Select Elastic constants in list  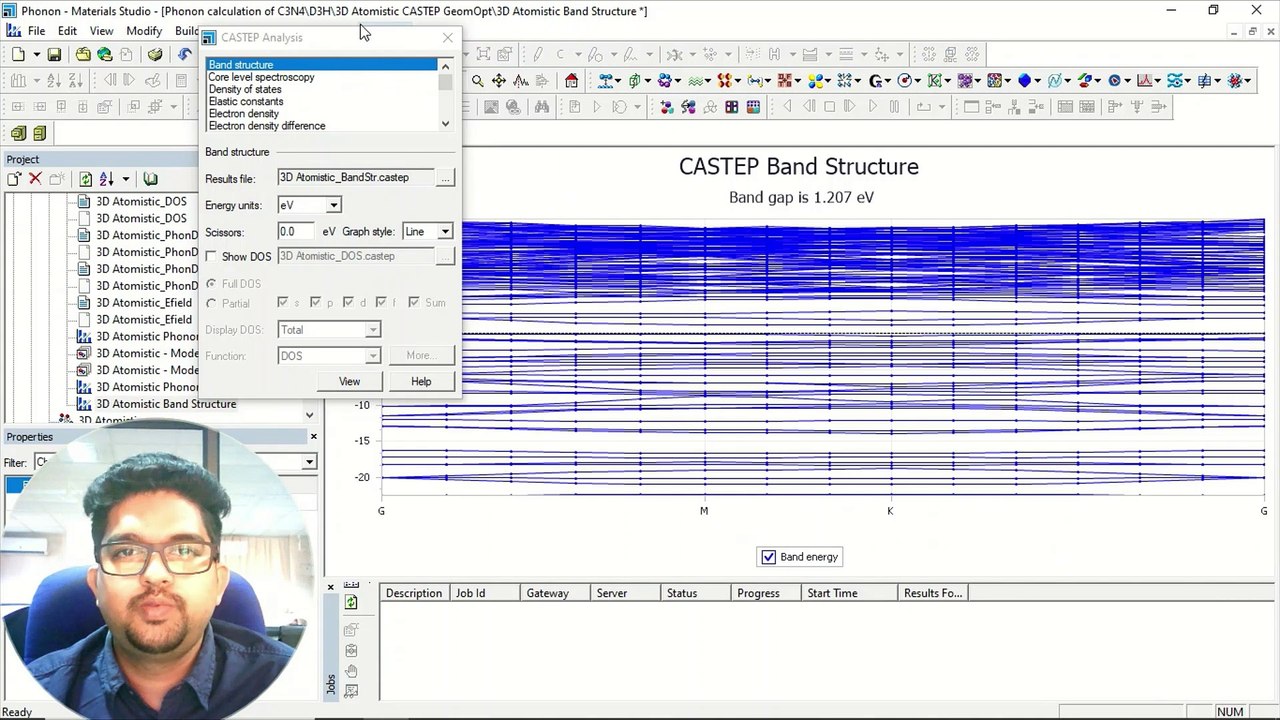pyautogui.click(x=246, y=101)
